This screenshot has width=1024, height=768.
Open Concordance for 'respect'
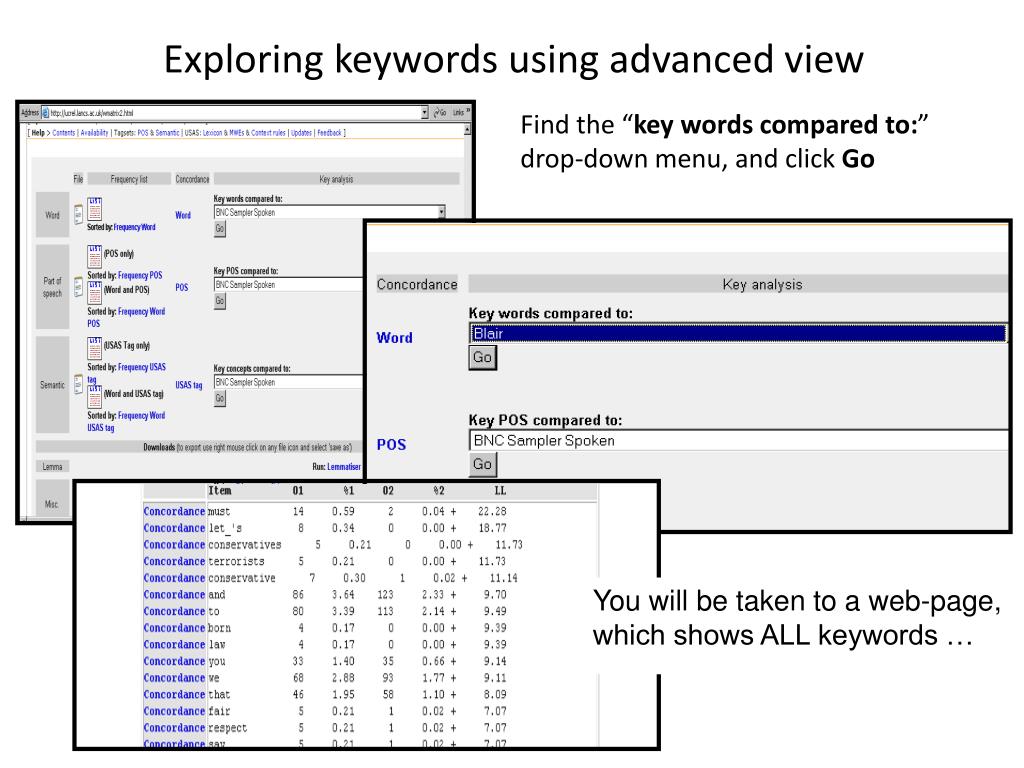[x=174, y=728]
